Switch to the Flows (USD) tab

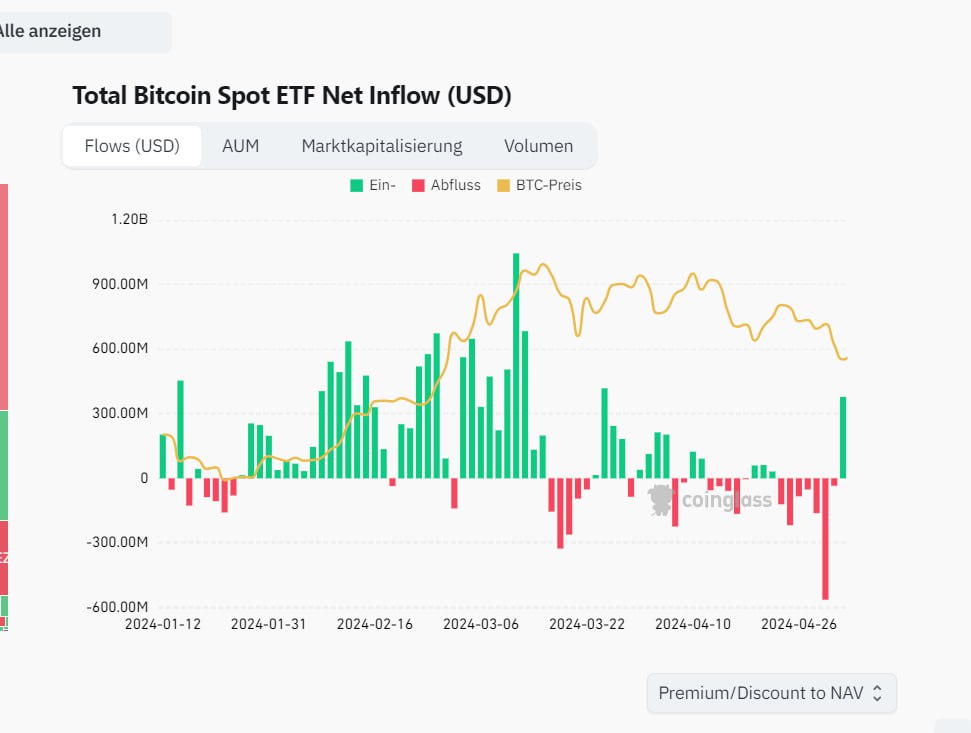click(x=132, y=146)
